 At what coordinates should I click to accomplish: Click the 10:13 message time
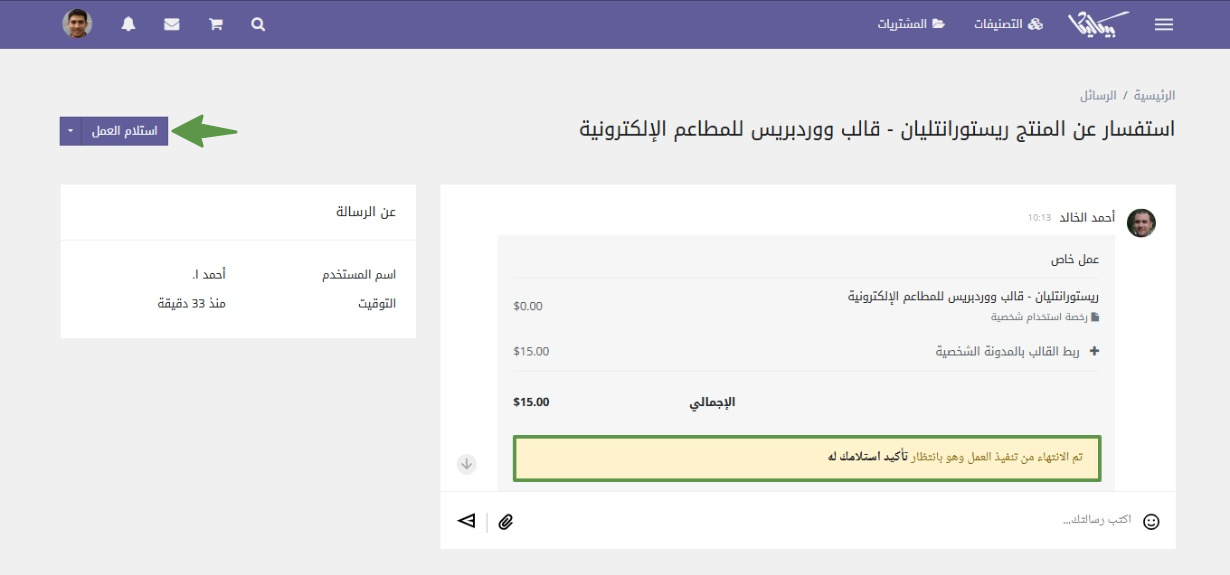(x=1040, y=218)
